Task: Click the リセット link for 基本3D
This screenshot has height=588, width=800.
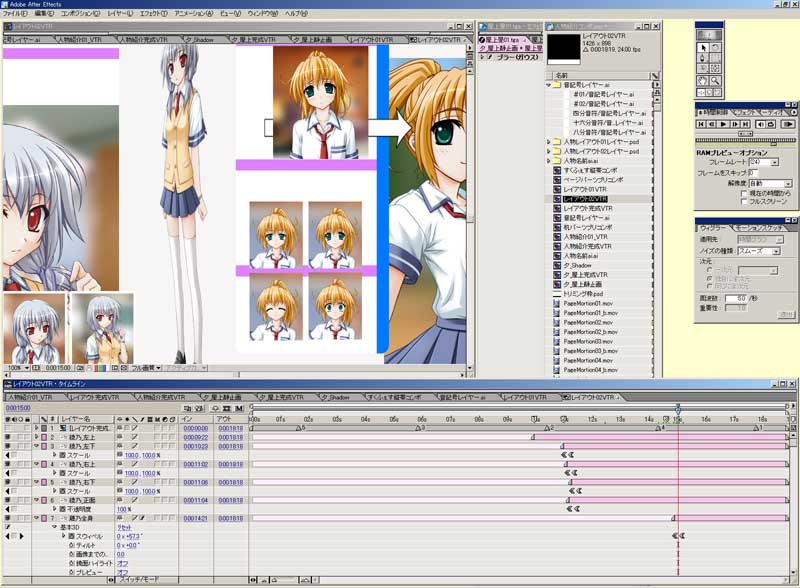Action: tap(124, 527)
